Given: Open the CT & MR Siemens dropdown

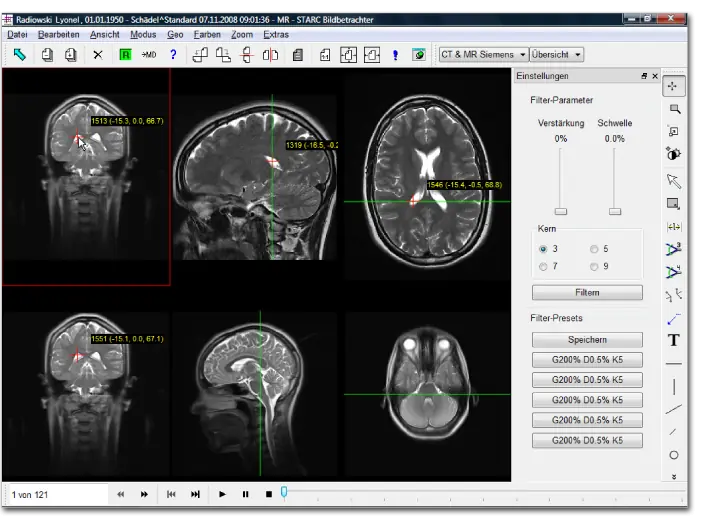Looking at the screenshot, I should click(483, 55).
